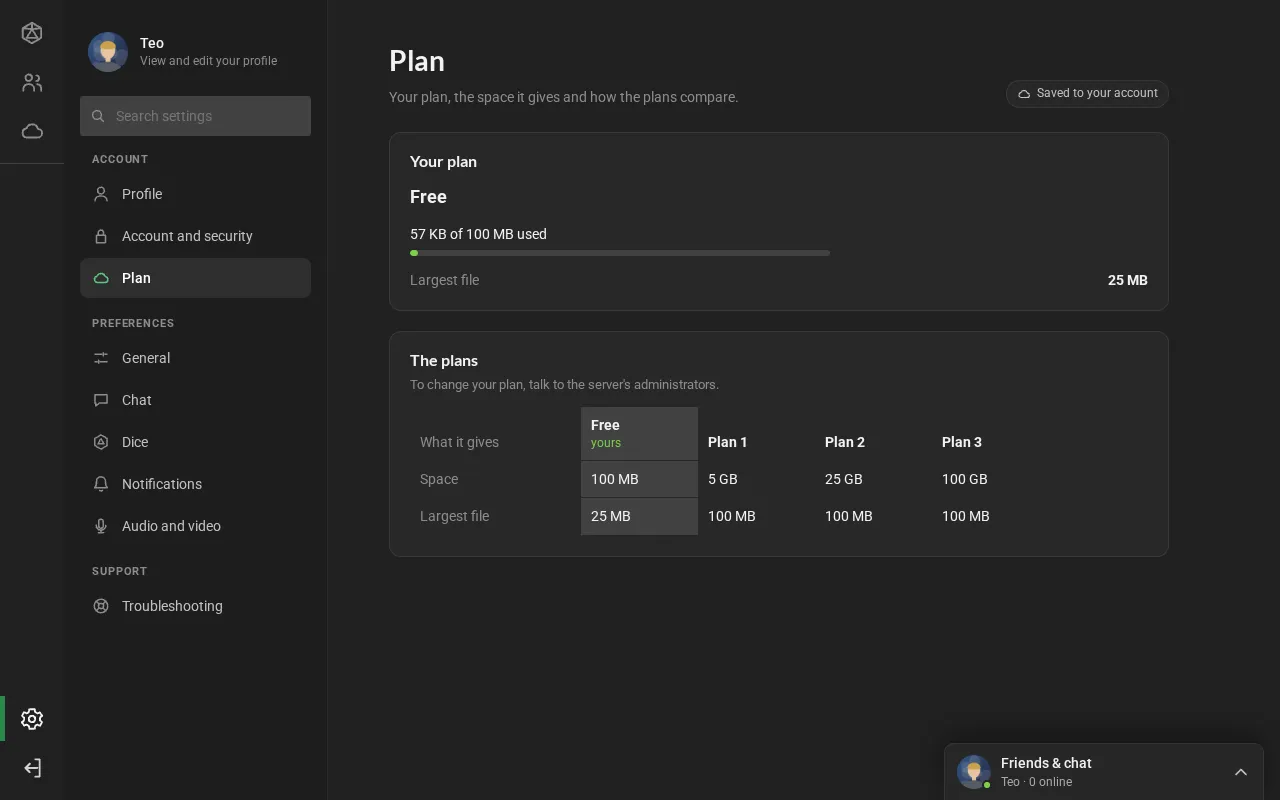Click the sliders icon beside General
Viewport: 1280px width, 800px height.
(x=101, y=358)
